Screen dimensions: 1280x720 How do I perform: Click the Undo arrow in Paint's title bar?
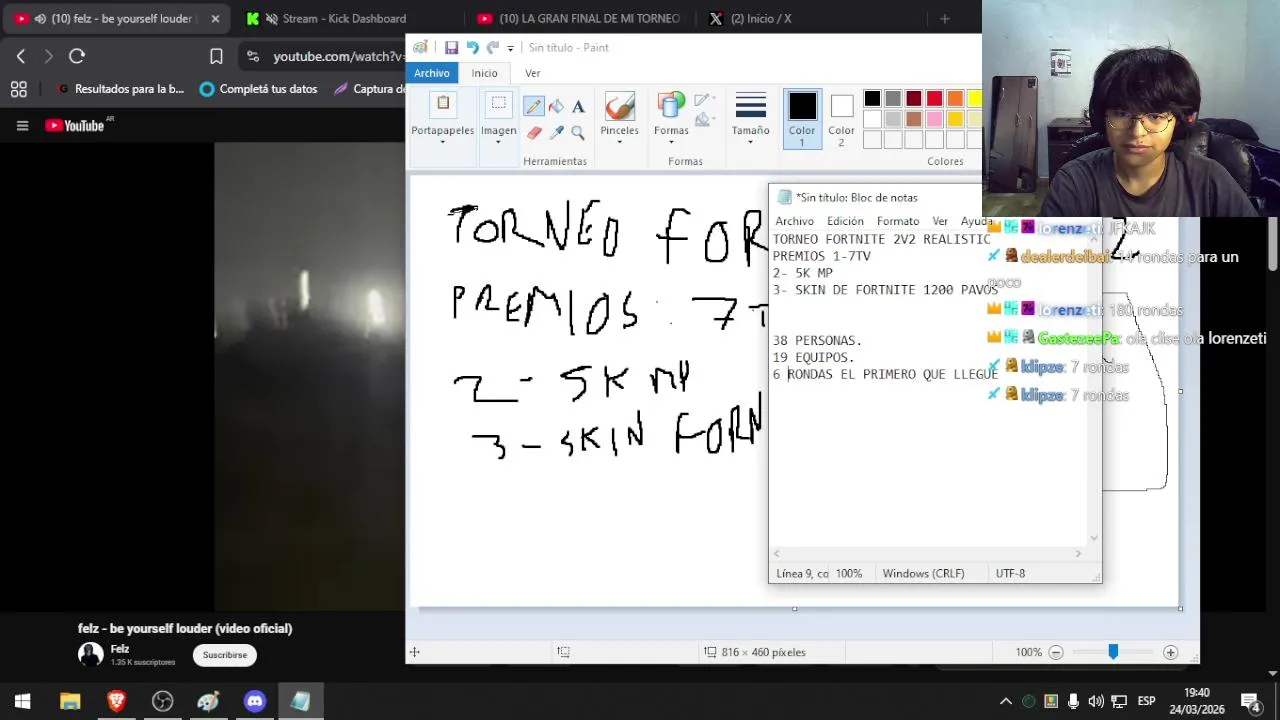472,47
